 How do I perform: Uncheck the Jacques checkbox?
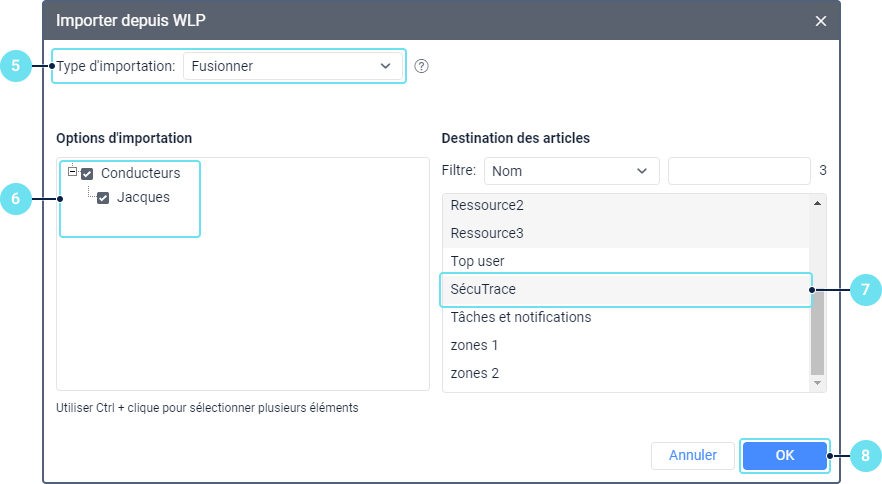coord(103,198)
